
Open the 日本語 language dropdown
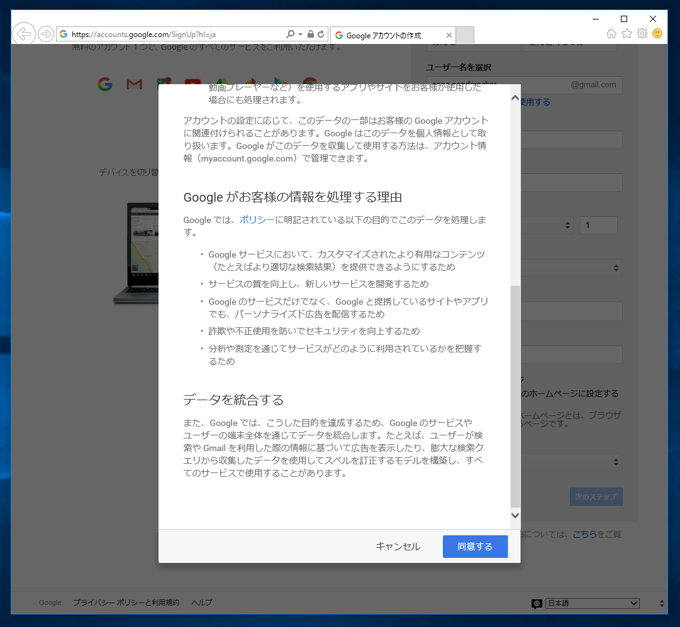tap(592, 603)
